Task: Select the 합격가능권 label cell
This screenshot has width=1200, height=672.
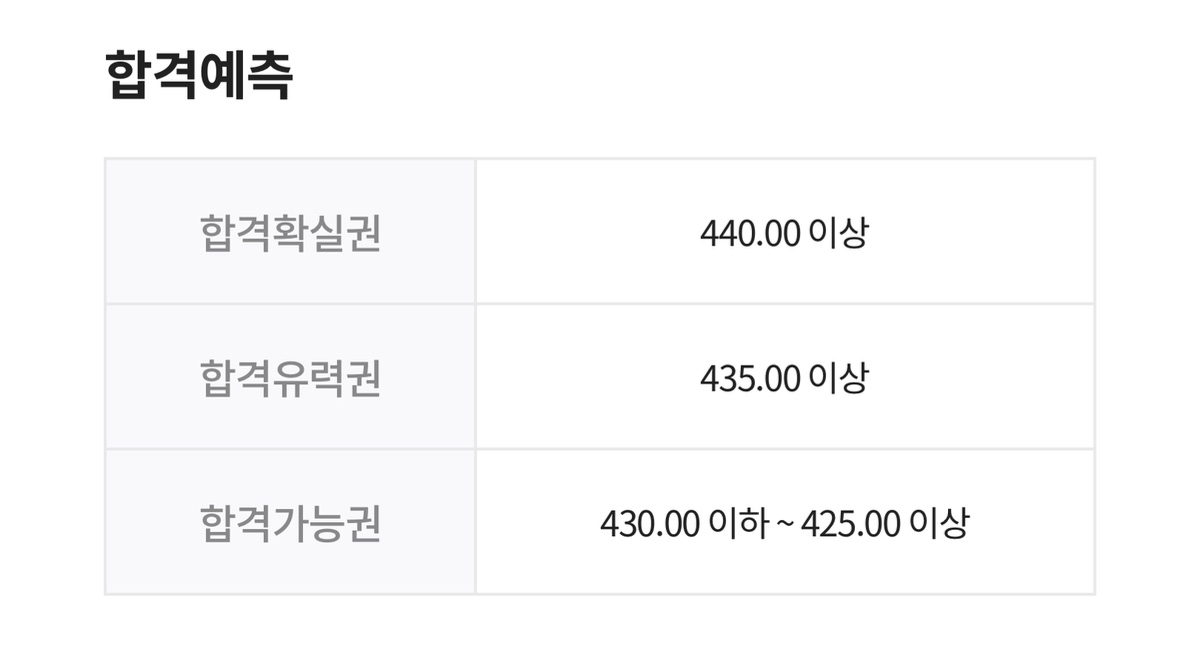Action: point(290,523)
